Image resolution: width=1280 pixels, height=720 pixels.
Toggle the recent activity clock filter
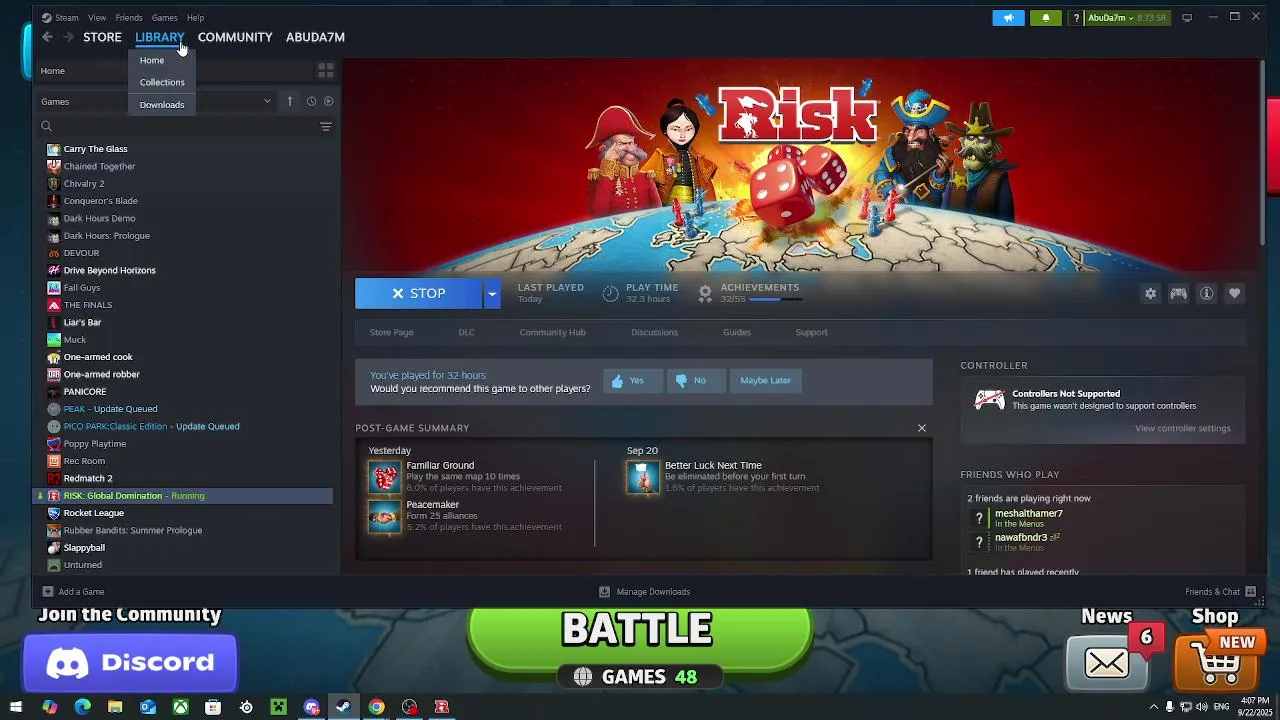311,101
